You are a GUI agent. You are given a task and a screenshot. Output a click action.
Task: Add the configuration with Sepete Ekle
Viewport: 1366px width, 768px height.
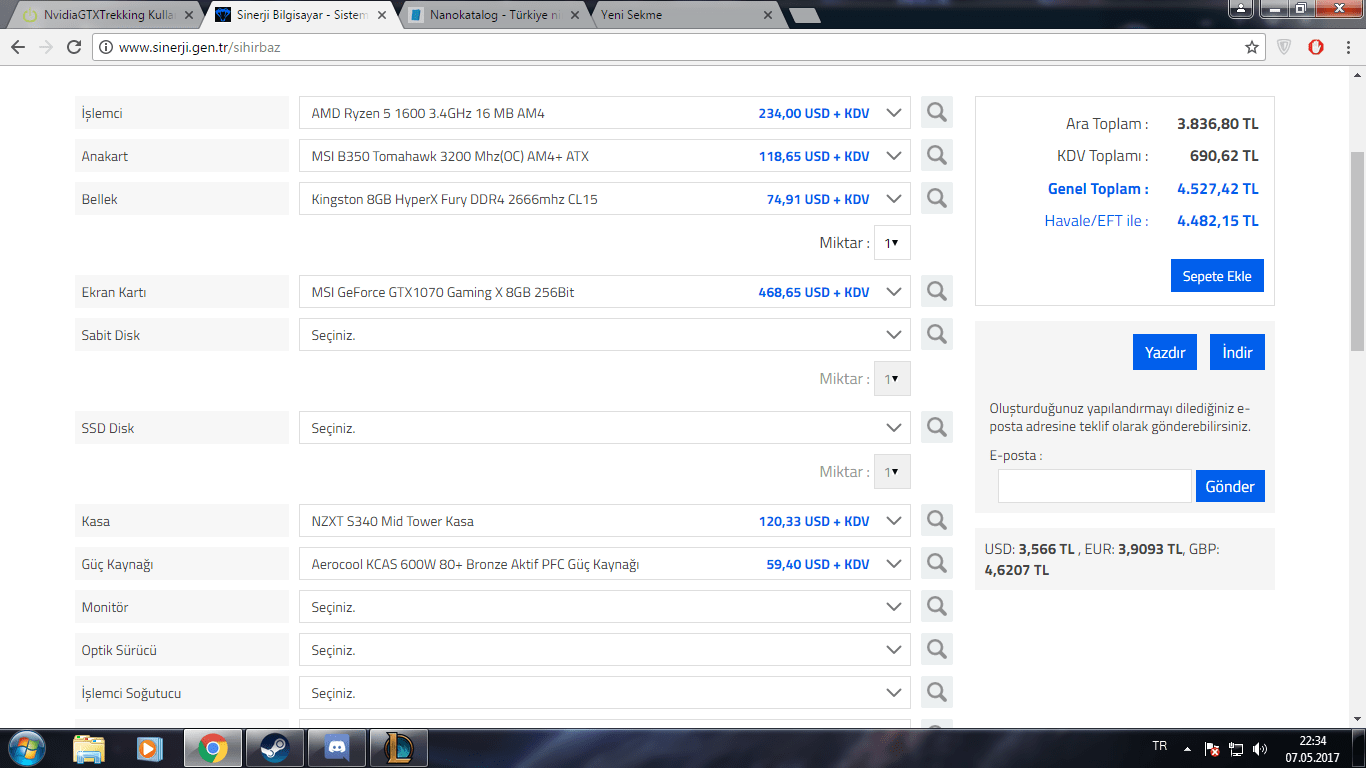(1217, 276)
